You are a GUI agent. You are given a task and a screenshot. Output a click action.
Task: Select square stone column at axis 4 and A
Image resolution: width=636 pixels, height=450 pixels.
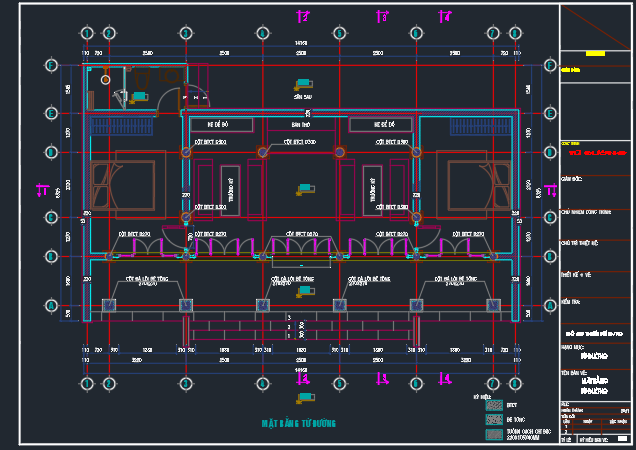point(262,306)
